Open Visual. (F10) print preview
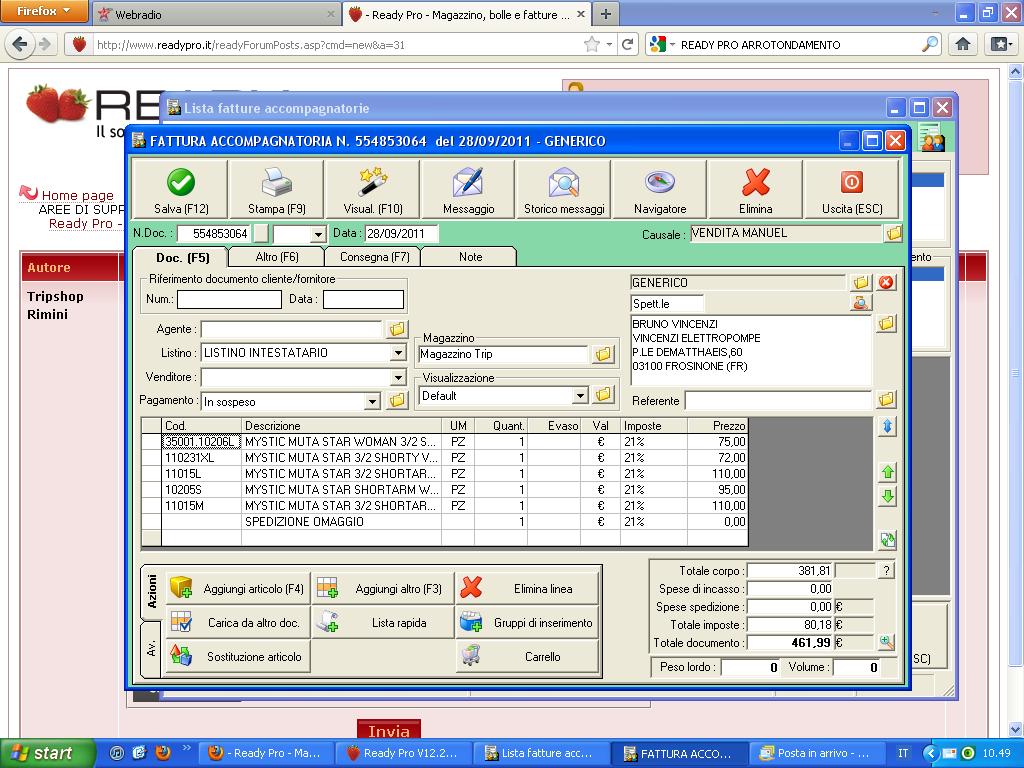1024x768 pixels. tap(373, 183)
